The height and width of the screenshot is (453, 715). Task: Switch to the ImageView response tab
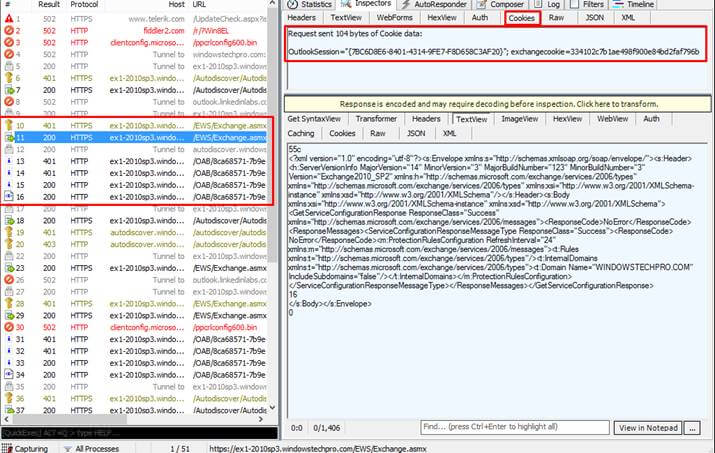(x=520, y=119)
